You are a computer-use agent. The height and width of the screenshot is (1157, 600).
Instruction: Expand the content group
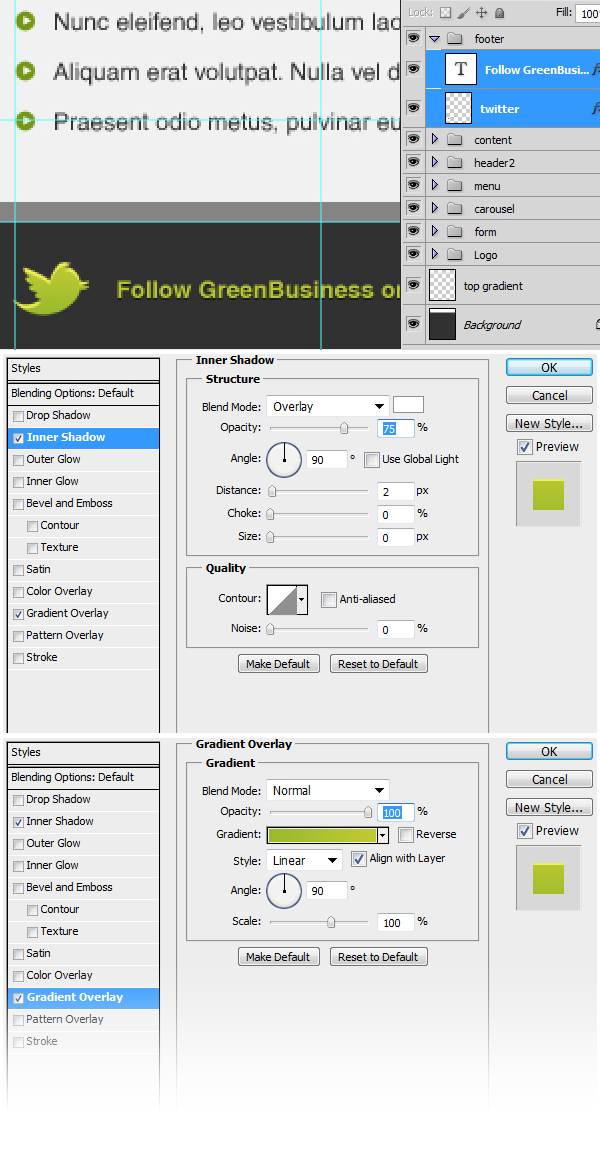tap(435, 139)
